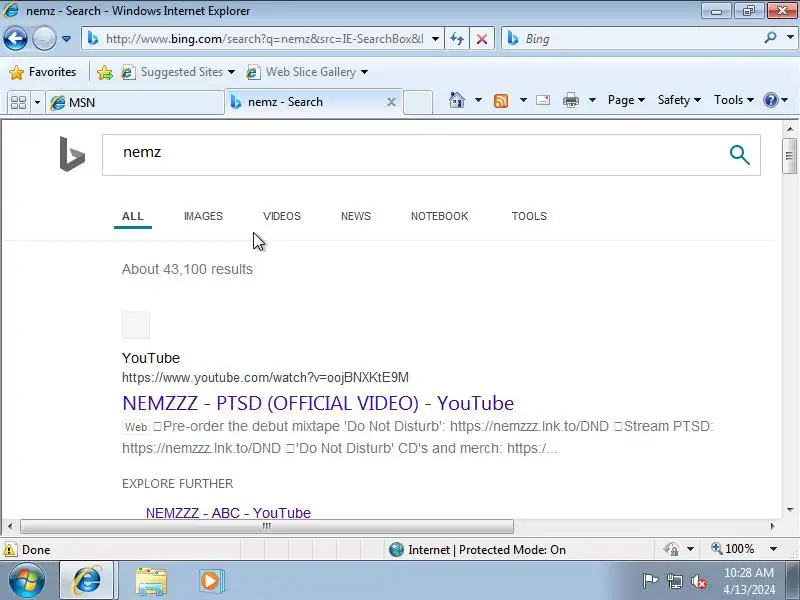Close the nemz - Search tab
This screenshot has width=800, height=600.
(x=391, y=102)
